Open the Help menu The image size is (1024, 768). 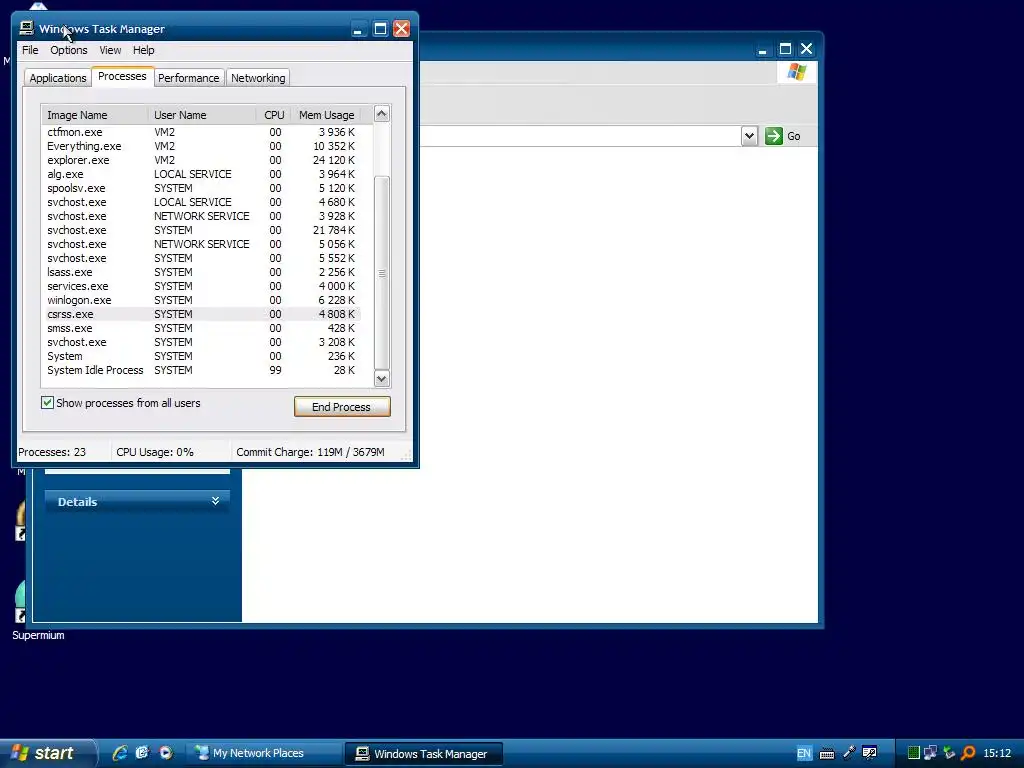pyautogui.click(x=144, y=50)
